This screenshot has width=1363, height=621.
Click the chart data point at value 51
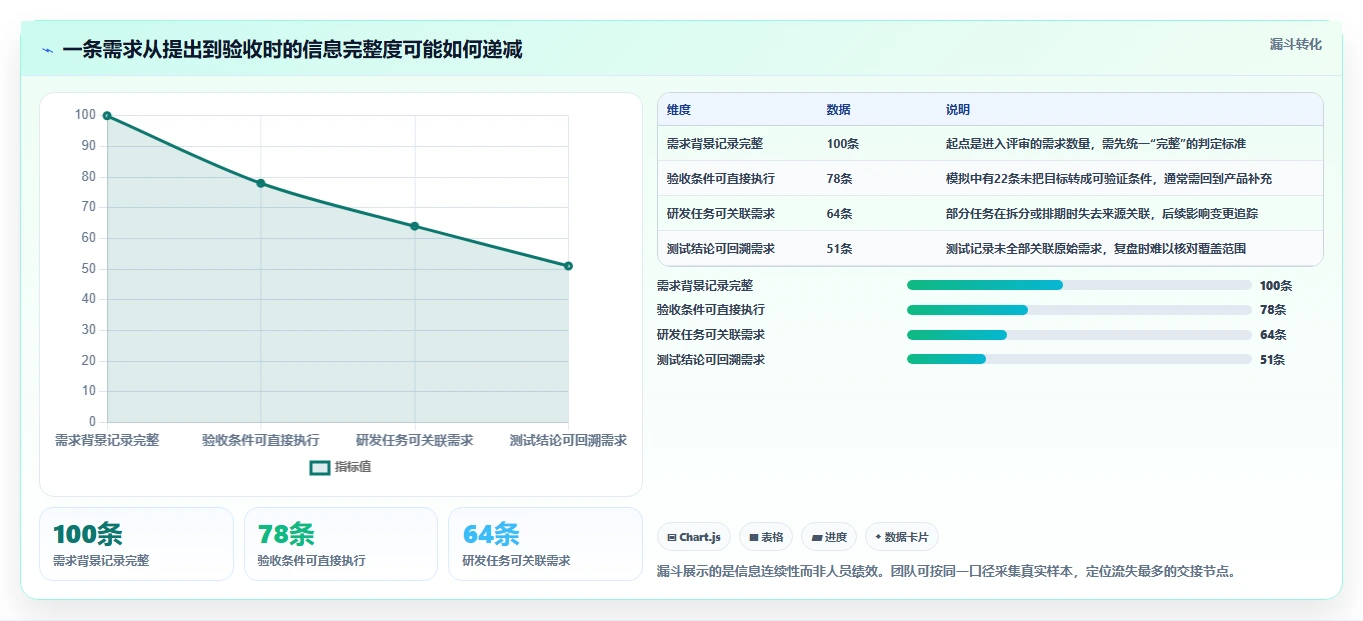[568, 266]
